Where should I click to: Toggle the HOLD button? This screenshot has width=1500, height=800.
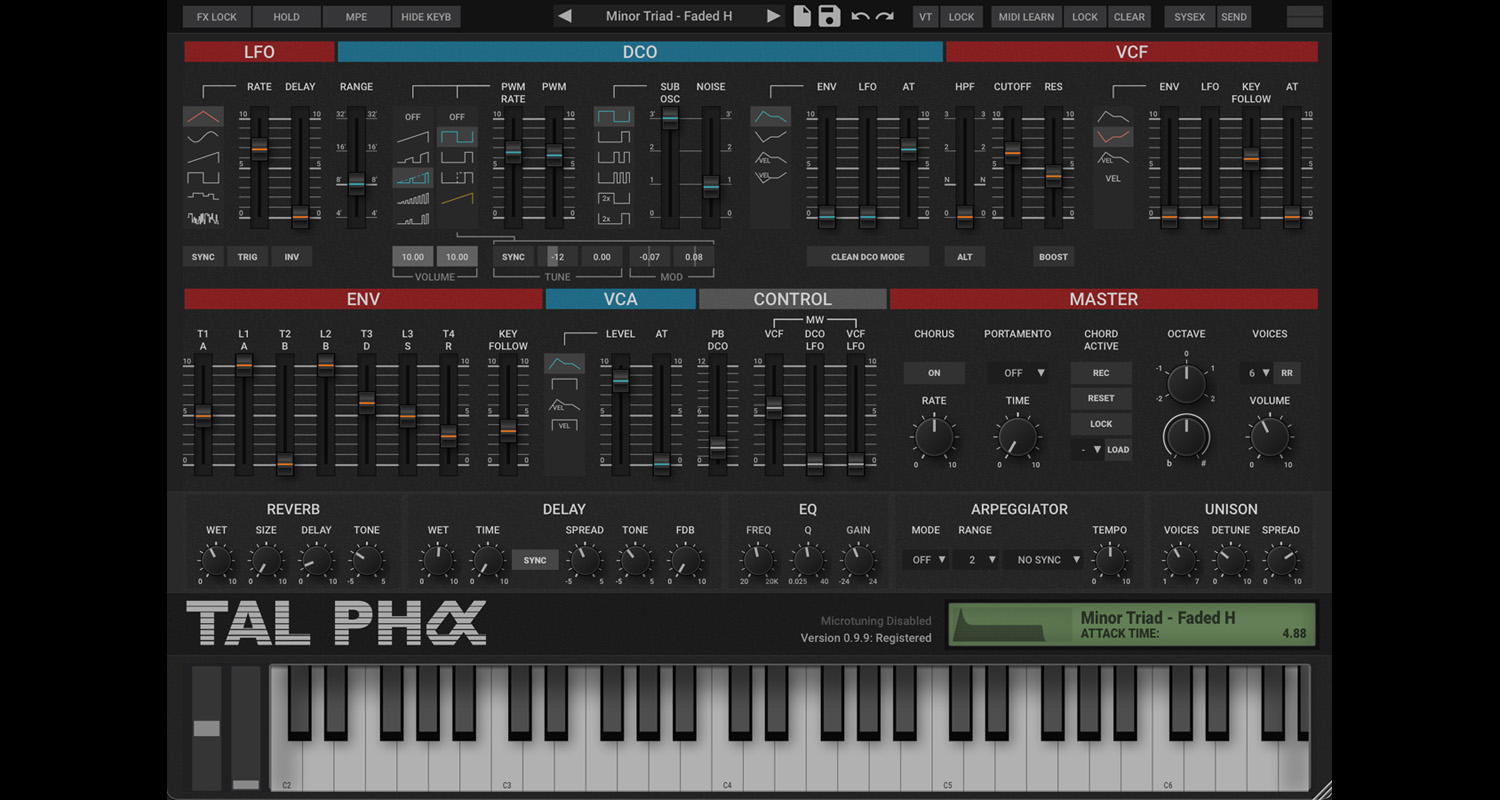286,17
